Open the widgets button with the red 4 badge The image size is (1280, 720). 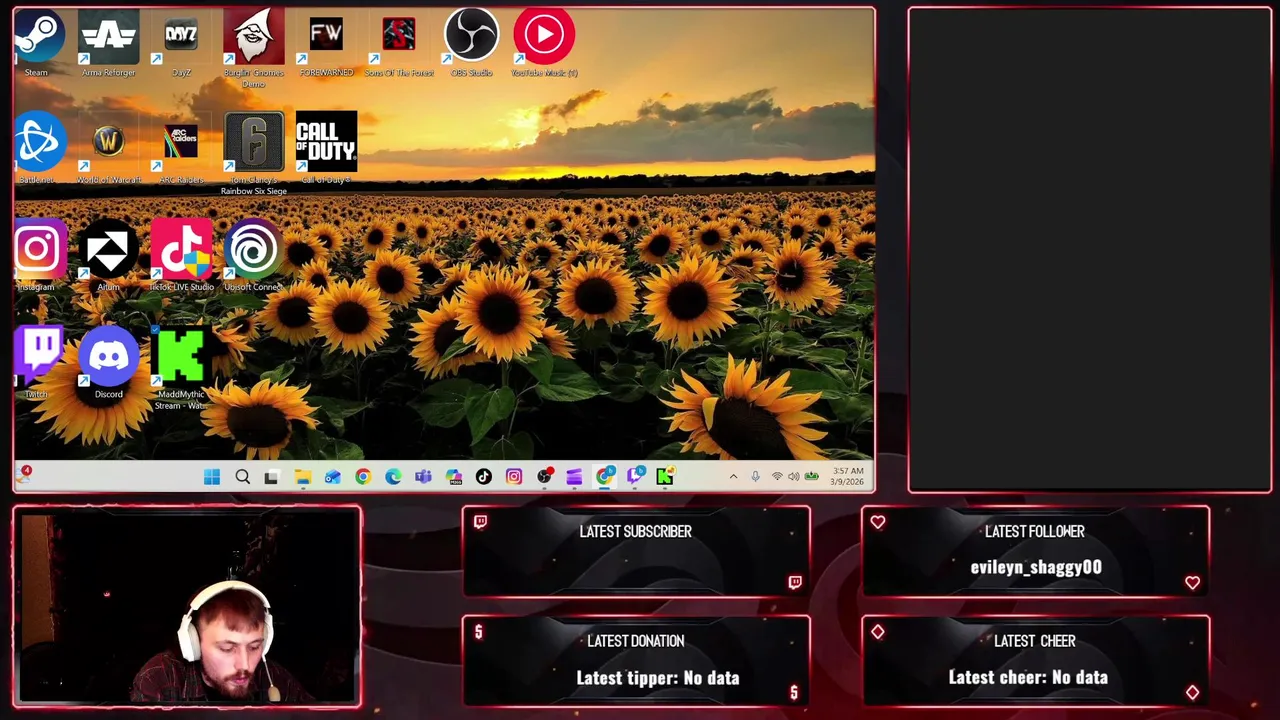click(x=24, y=475)
